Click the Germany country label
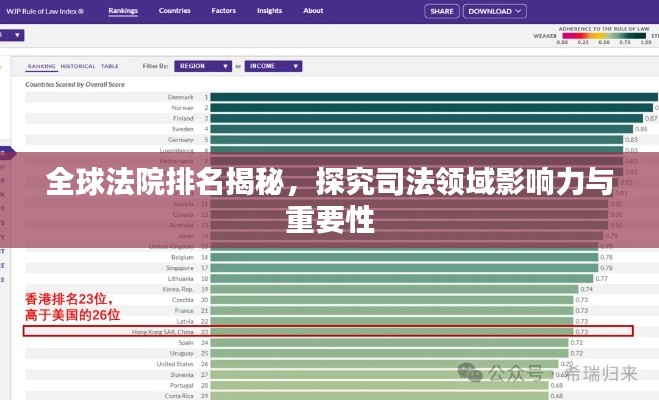Viewport: 659px width, 400px height. coord(181,139)
